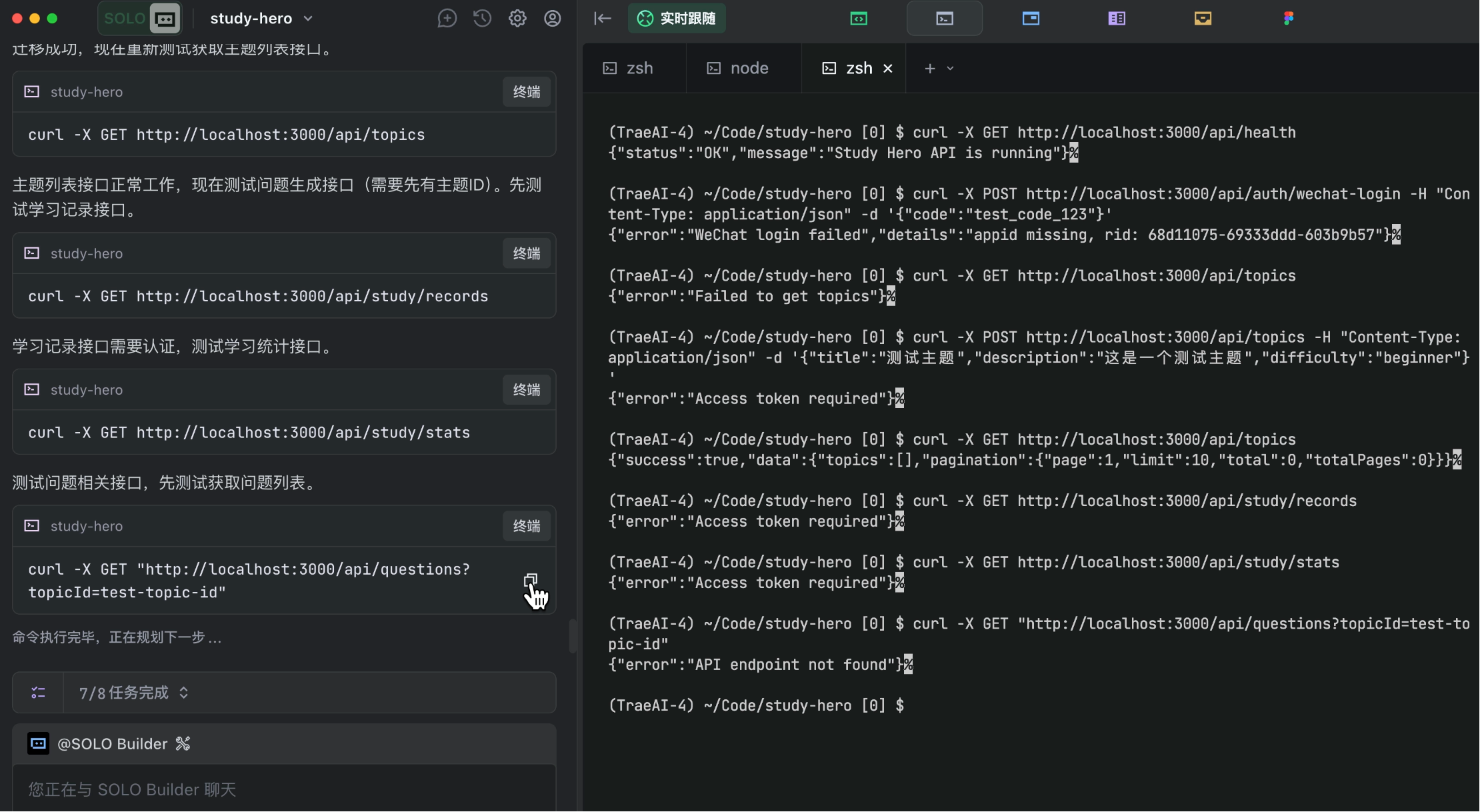Open user profile account icon
The width and height of the screenshot is (1480, 812).
pos(552,19)
